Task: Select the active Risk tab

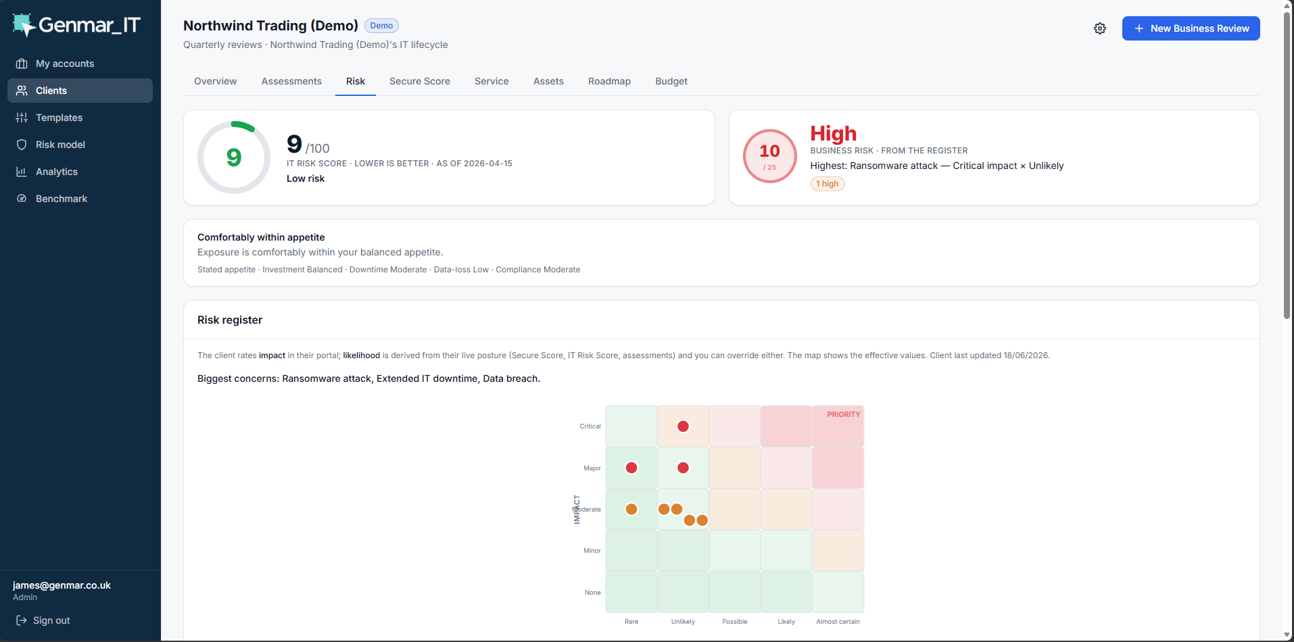Action: [355, 81]
